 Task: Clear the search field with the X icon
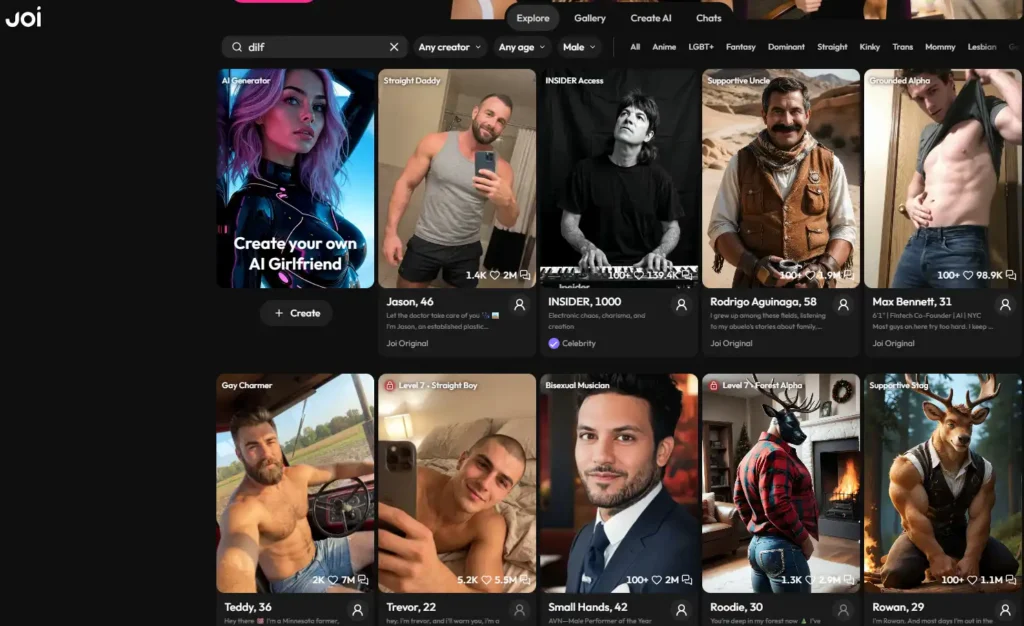click(394, 47)
